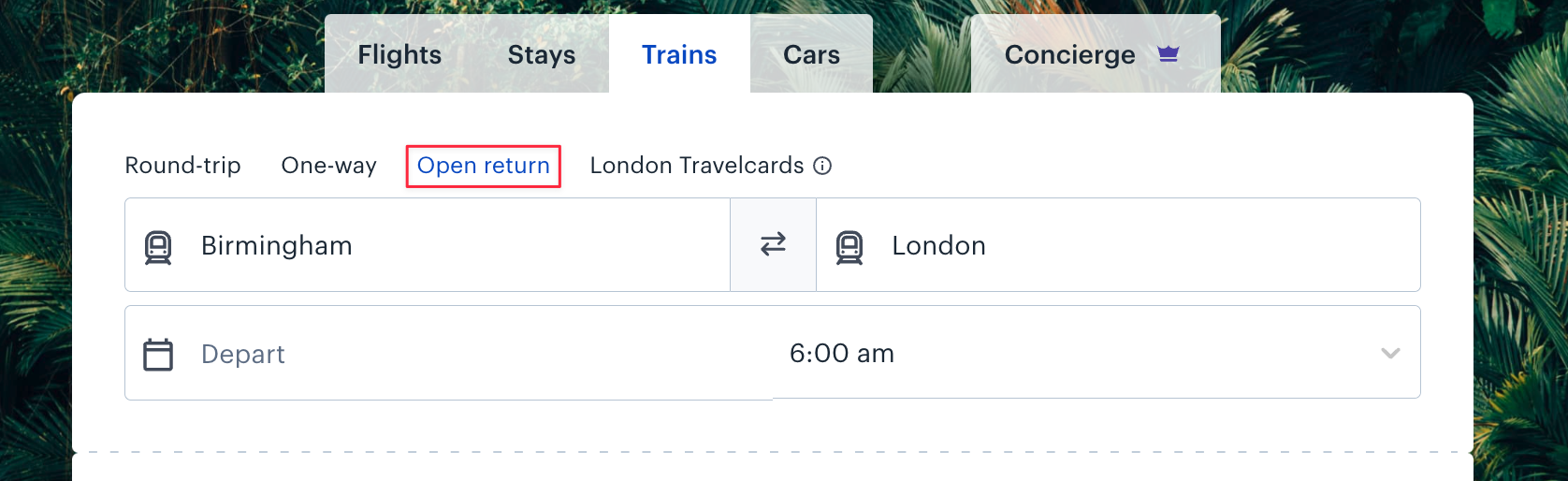Image resolution: width=1568 pixels, height=481 pixels.
Task: Select the London Travelcards option
Action: coord(697,166)
